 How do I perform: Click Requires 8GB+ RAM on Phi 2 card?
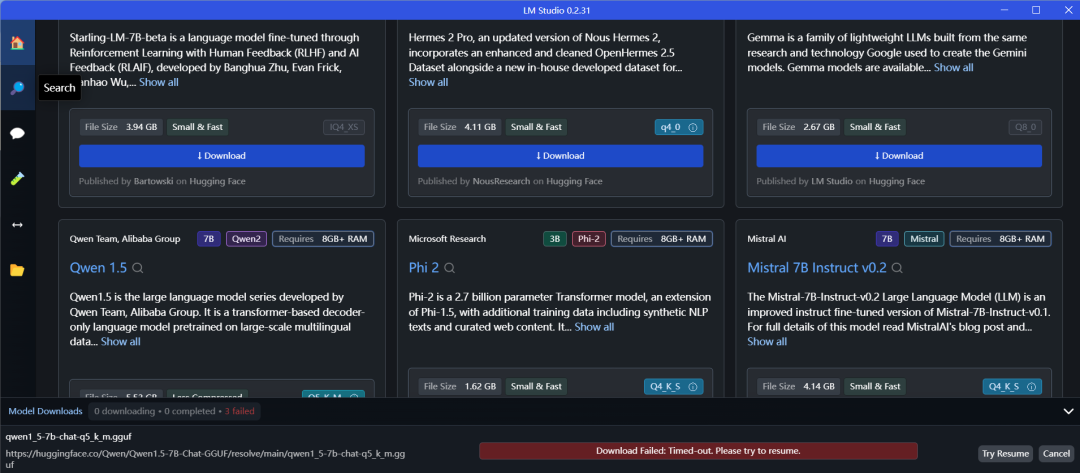662,239
